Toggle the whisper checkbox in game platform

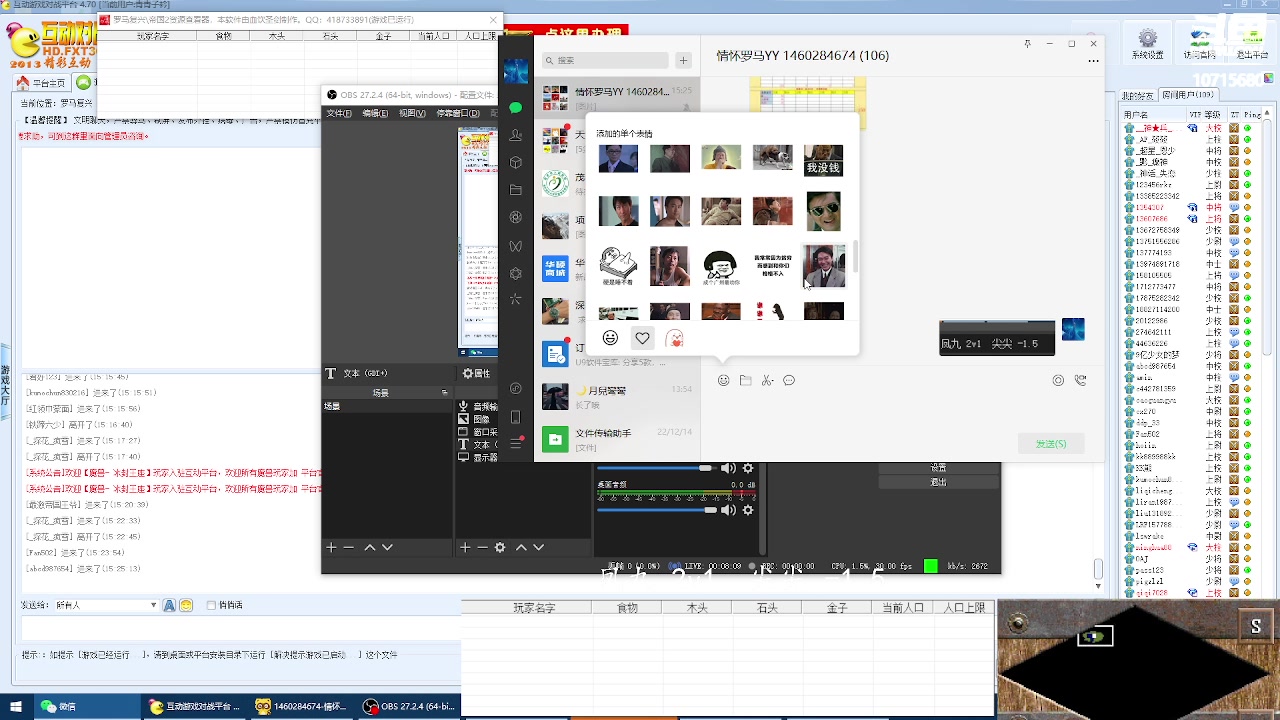pos(211,605)
